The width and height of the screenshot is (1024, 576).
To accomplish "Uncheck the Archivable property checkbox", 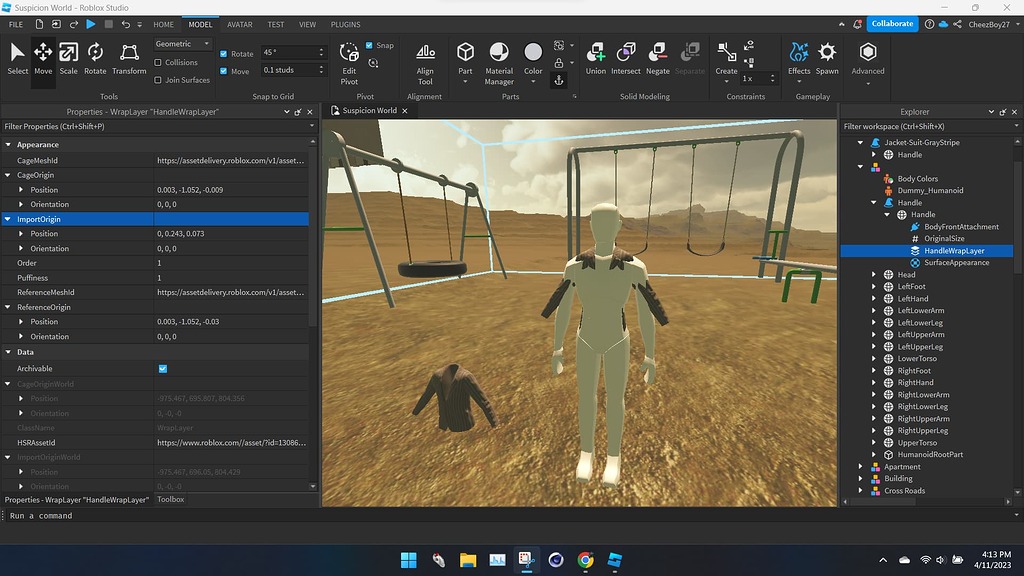I will coord(163,368).
